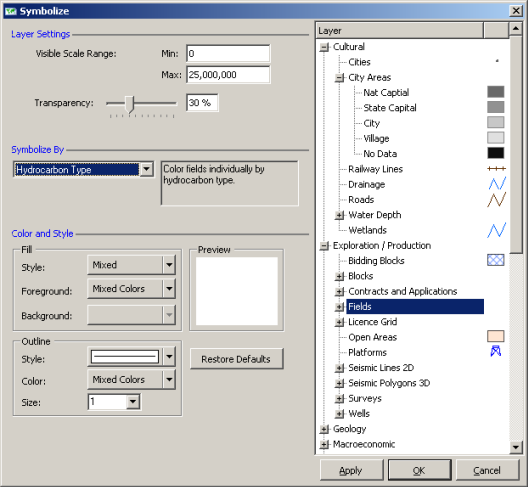Image resolution: width=528 pixels, height=487 pixels.
Task: Select the State Capital item
Action: [x=390, y=108]
